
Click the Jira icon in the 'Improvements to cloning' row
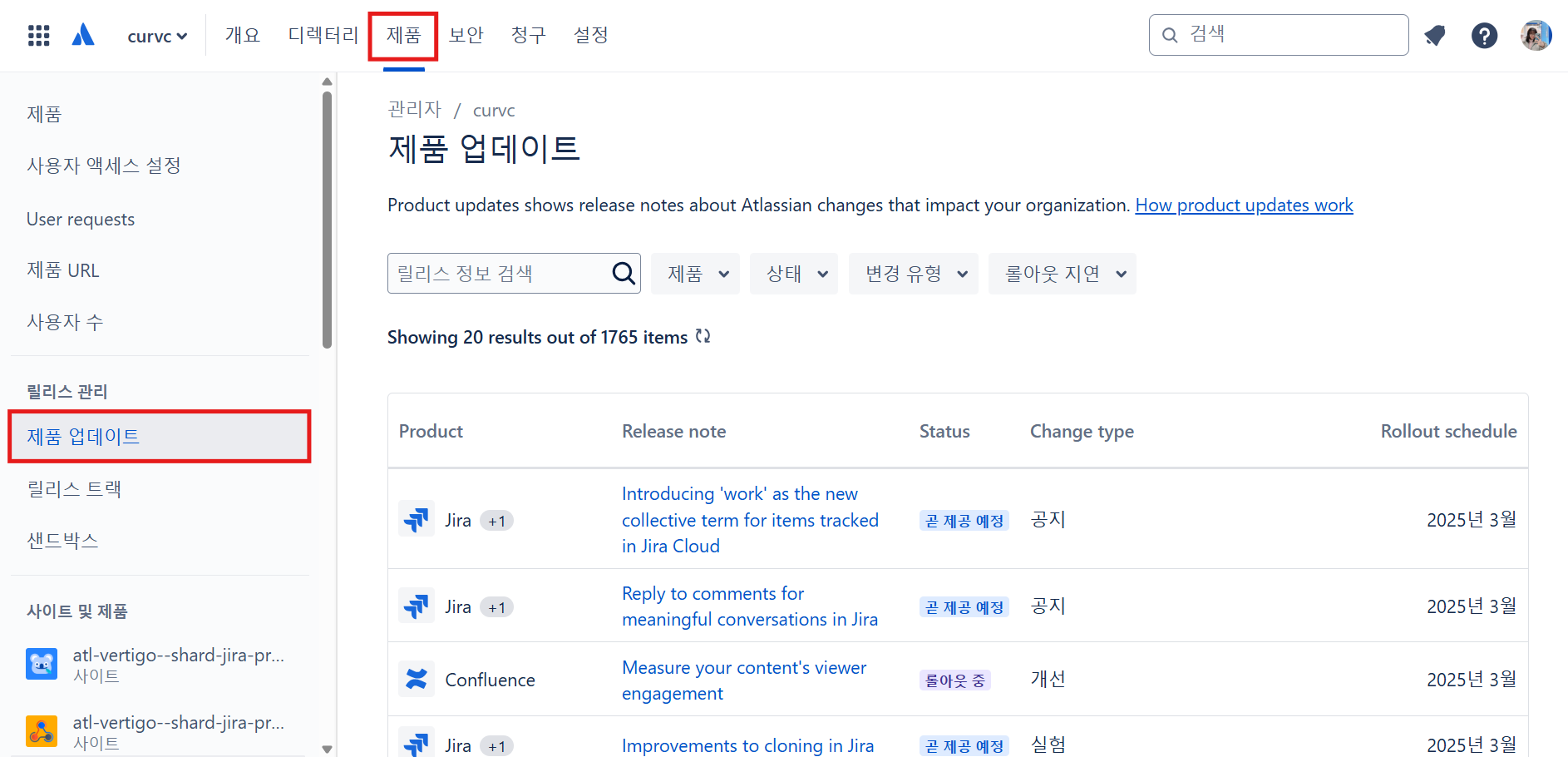[x=417, y=743]
